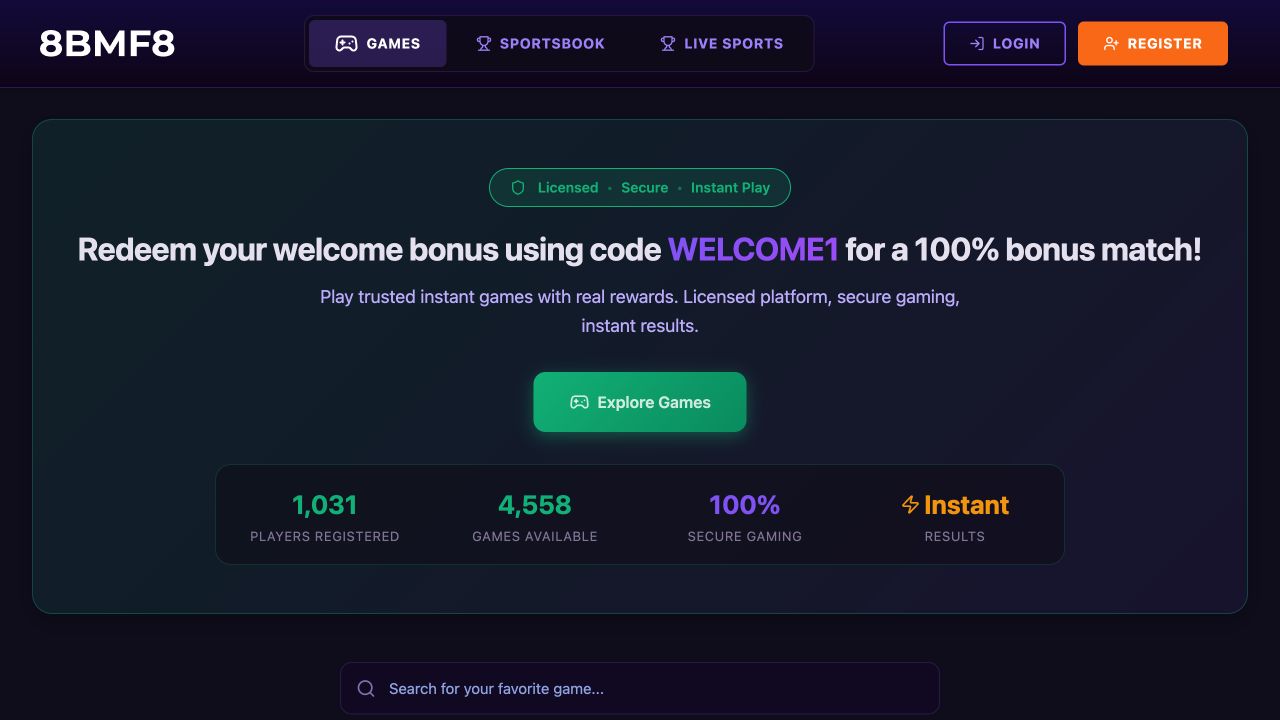
Task: Go to the Live Sports tab
Action: 721,44
